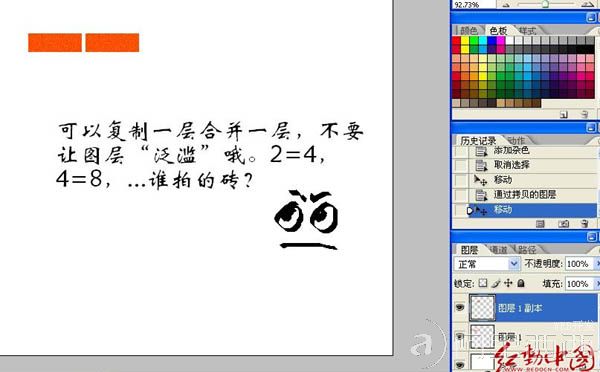Click the zoom in mountain icon in Navigator

click(x=587, y=4)
